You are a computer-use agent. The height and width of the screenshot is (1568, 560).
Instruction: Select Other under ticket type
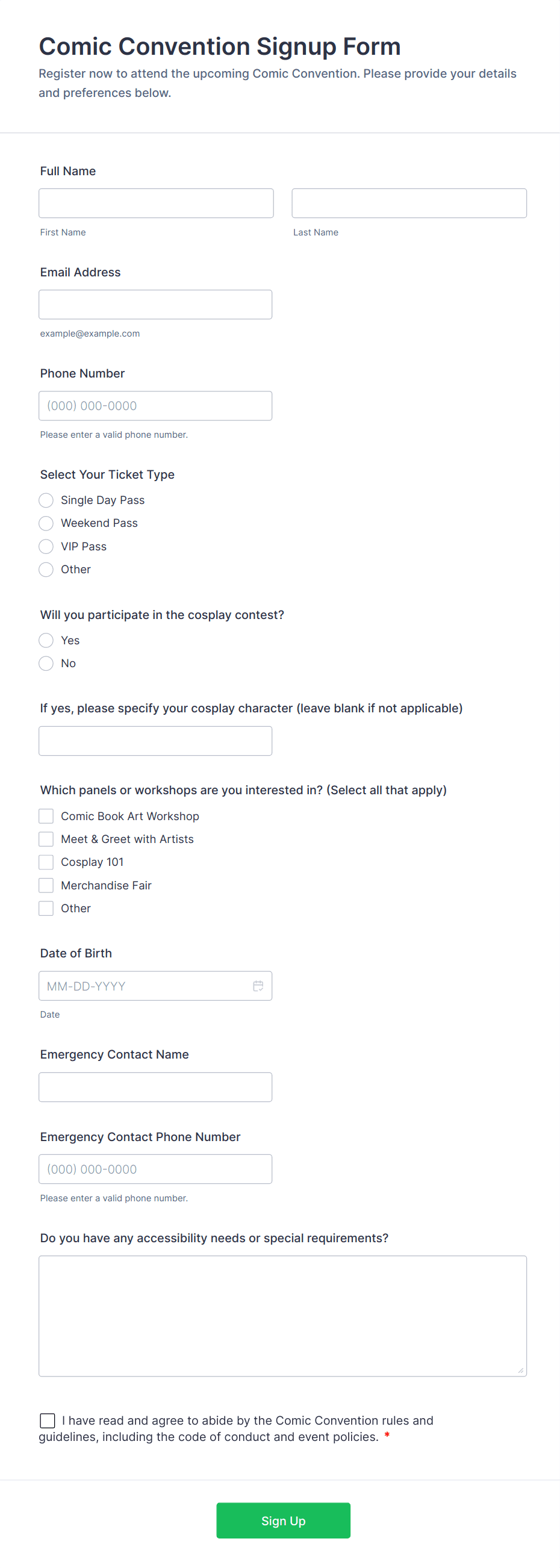(46, 570)
